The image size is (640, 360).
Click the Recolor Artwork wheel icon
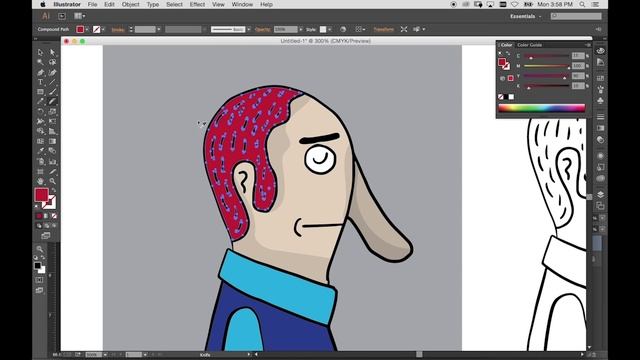tap(343, 29)
